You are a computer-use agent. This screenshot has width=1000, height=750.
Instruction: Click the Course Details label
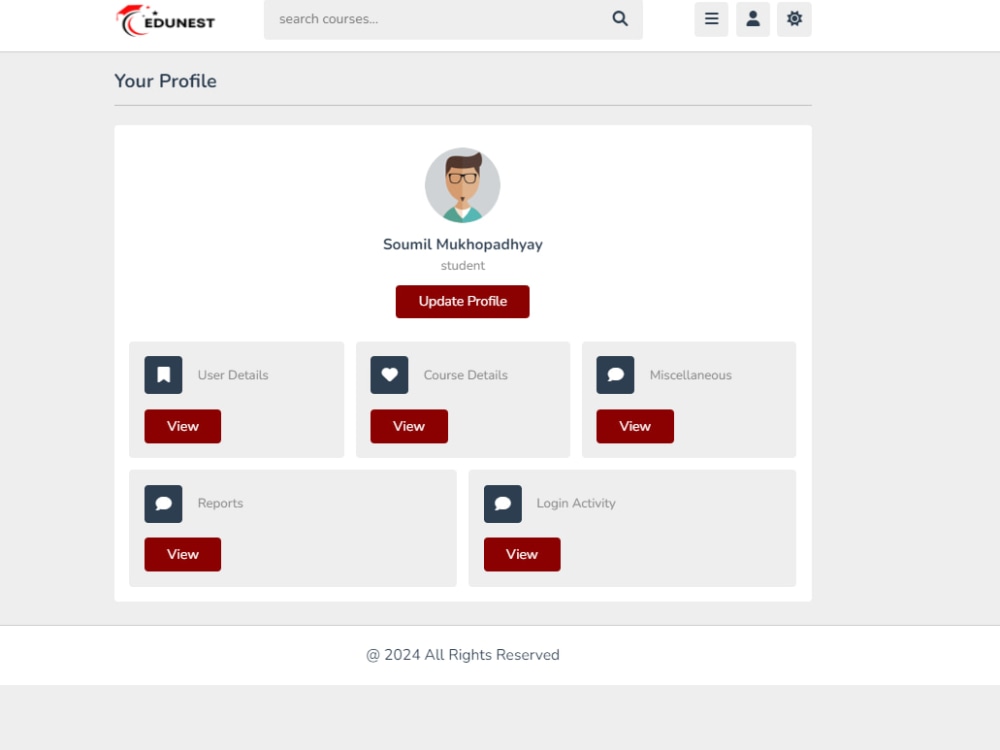466,375
